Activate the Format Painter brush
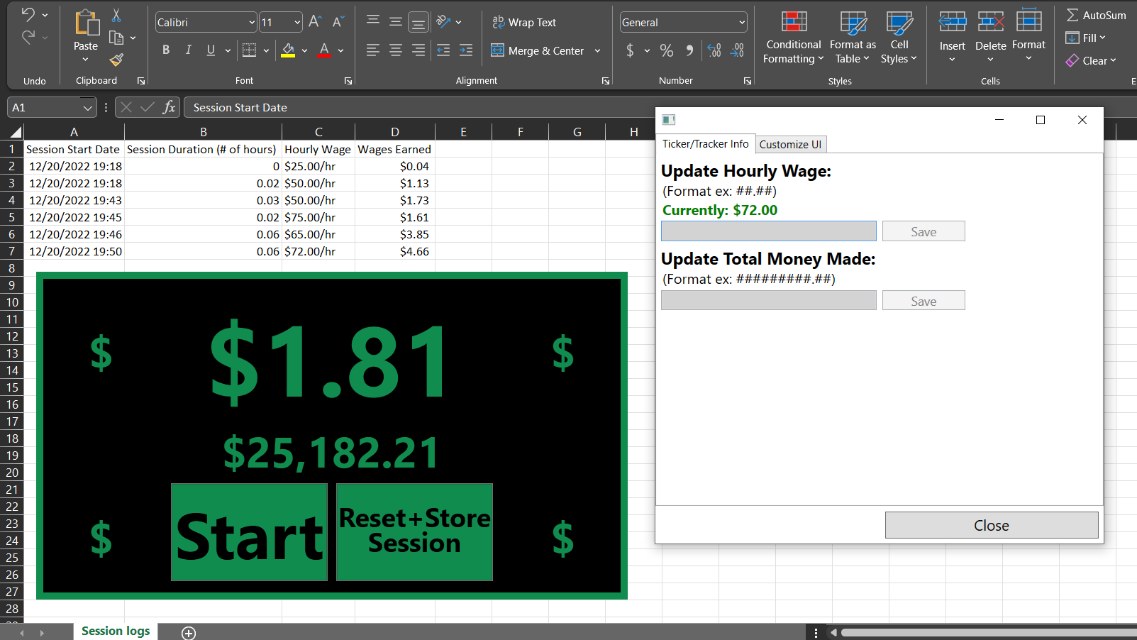Viewport: 1137px width, 640px height. pos(116,60)
